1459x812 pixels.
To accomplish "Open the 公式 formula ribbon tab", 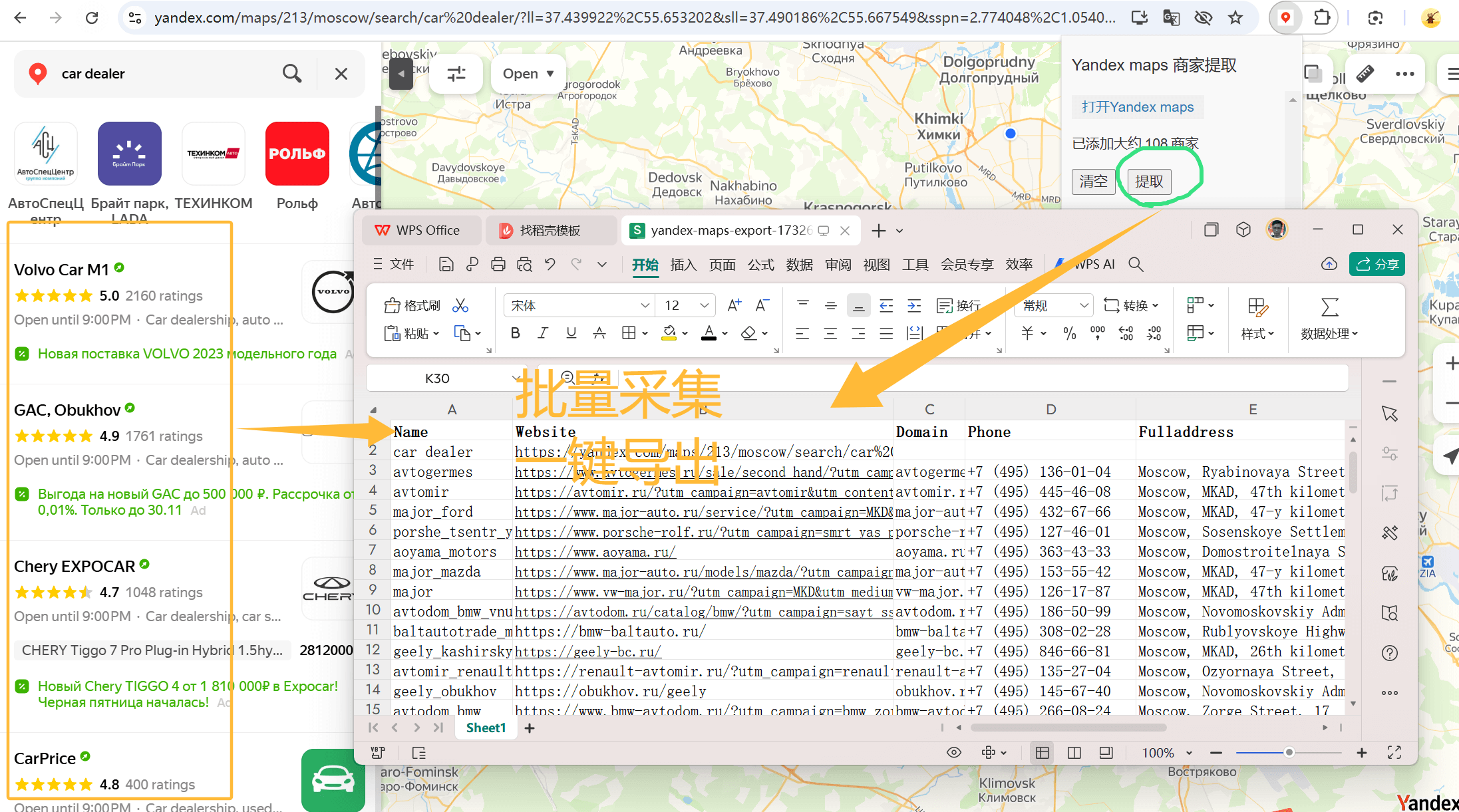I will (x=760, y=264).
